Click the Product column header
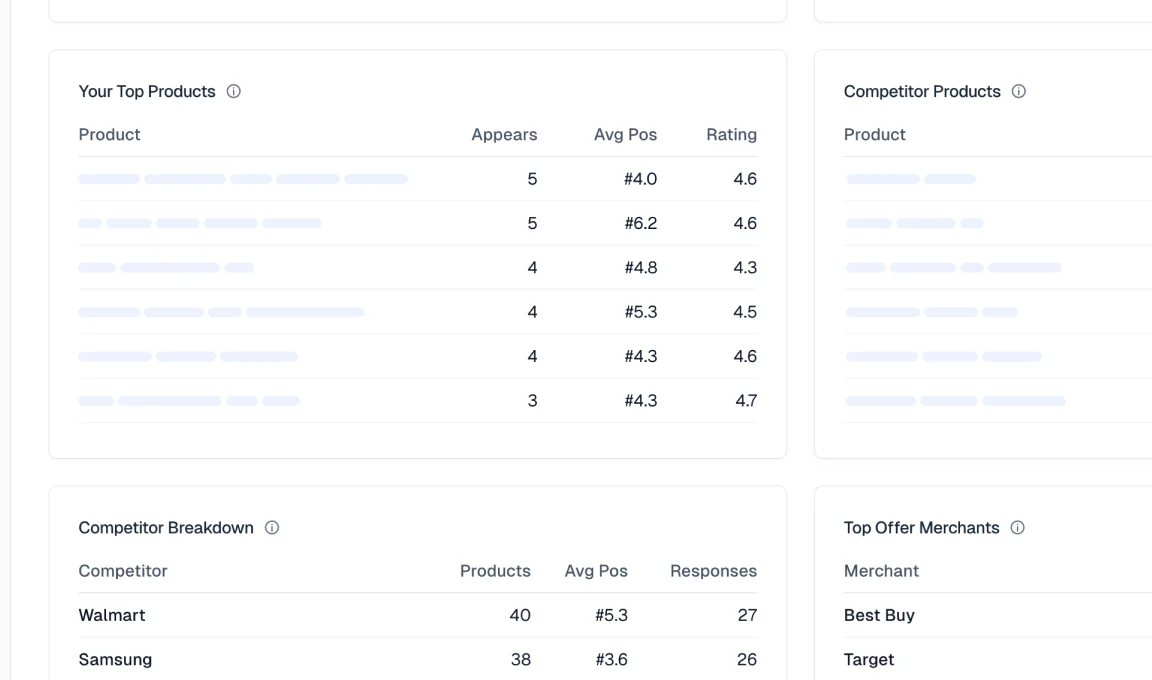 click(109, 134)
